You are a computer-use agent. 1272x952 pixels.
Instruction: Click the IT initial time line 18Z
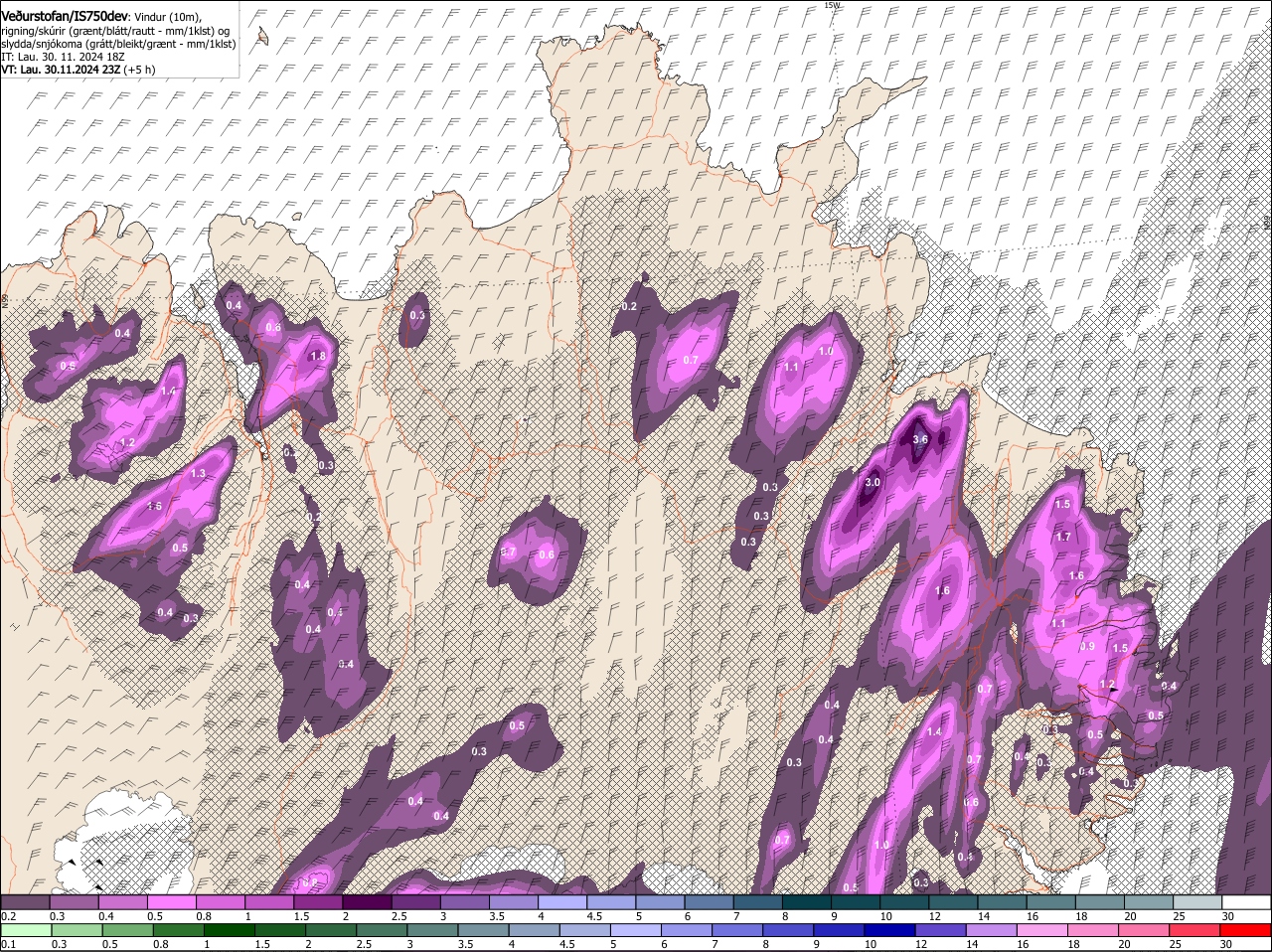(x=63, y=56)
